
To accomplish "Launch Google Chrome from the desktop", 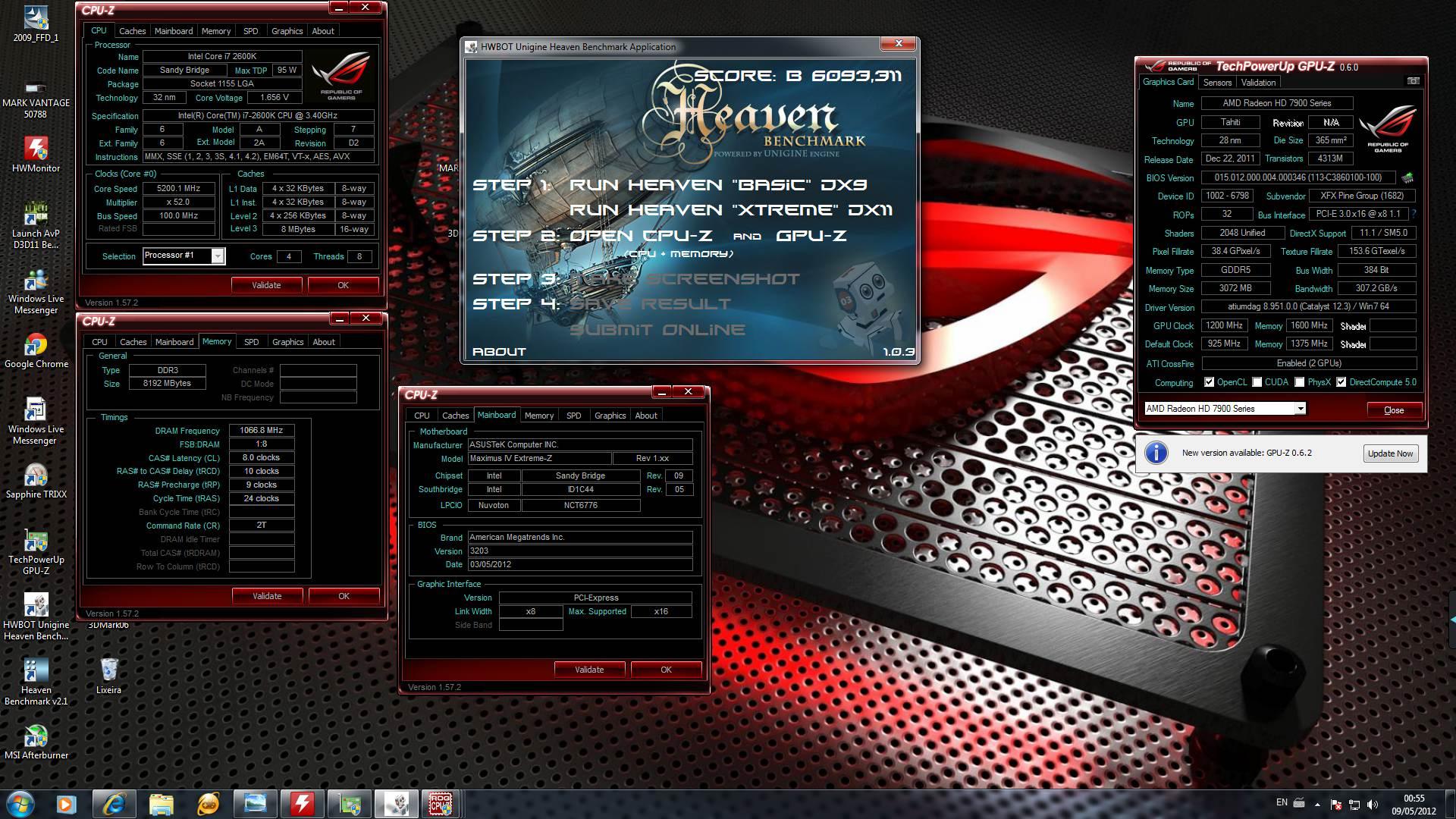I will coord(36,350).
